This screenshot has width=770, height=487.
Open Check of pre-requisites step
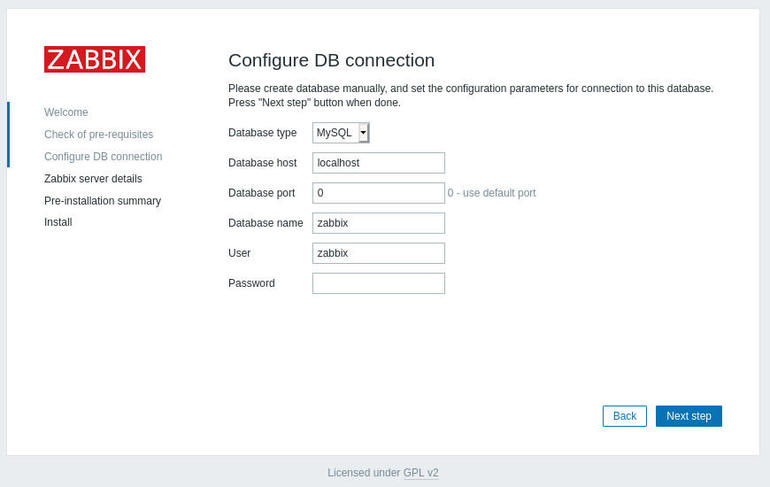99,134
